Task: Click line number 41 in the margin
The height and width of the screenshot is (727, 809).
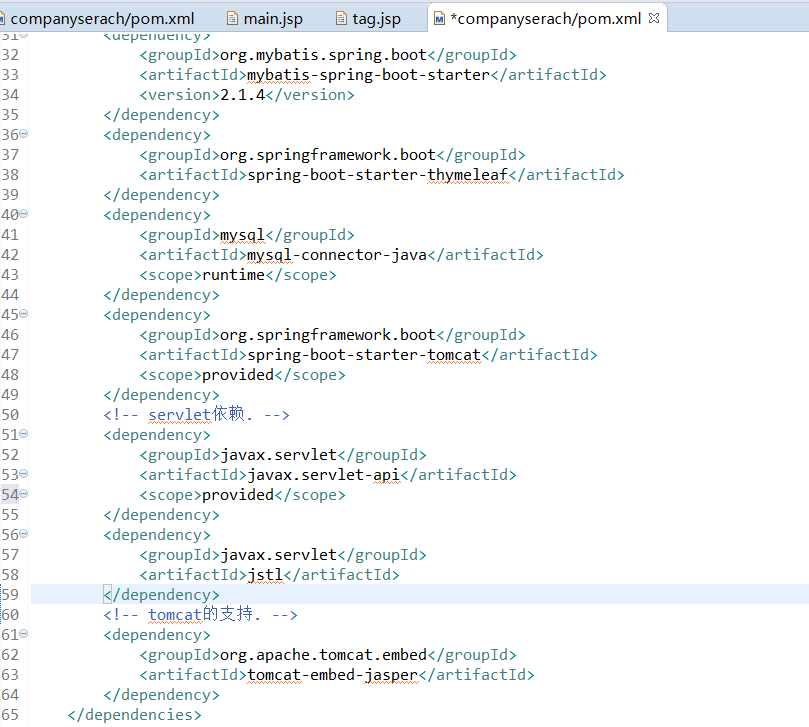Action: (x=9, y=234)
